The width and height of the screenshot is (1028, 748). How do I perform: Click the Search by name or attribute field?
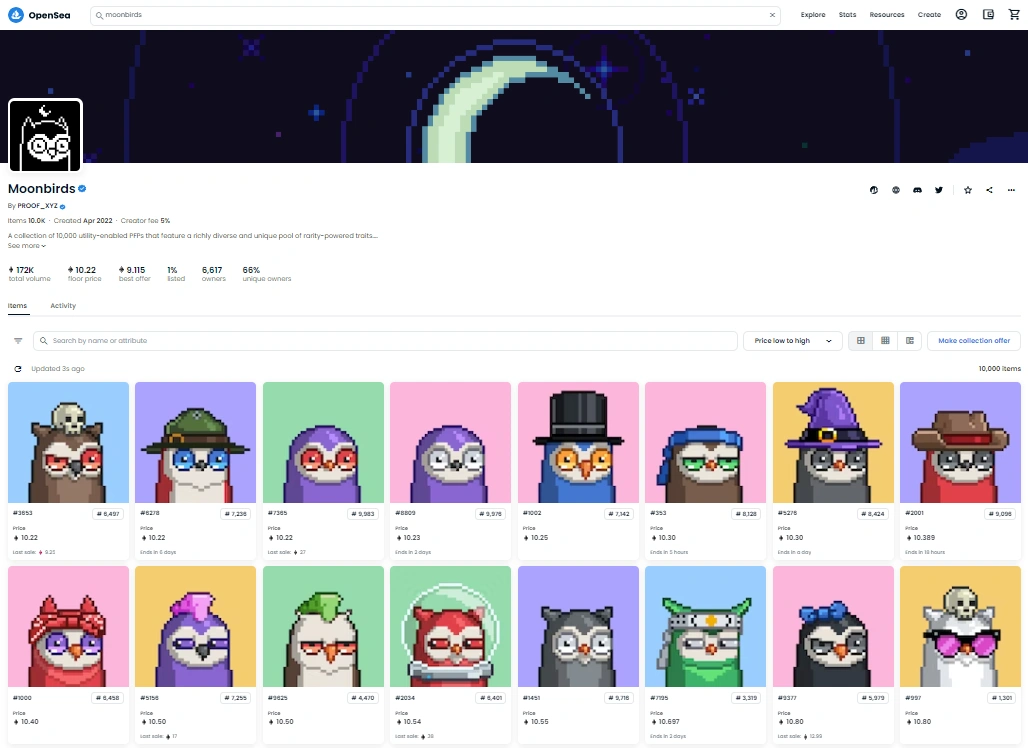[385, 341]
